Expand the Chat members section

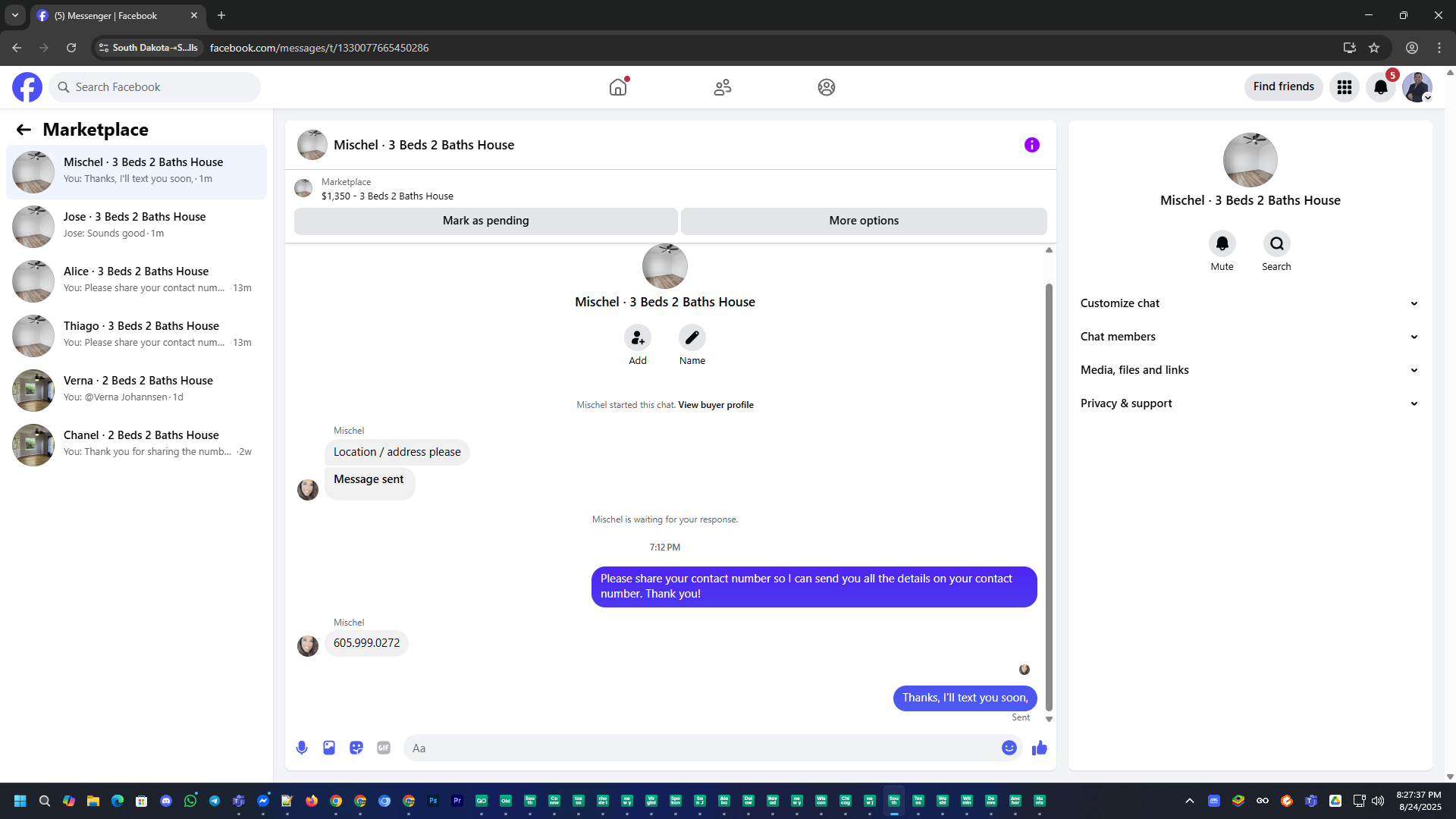(x=1249, y=337)
